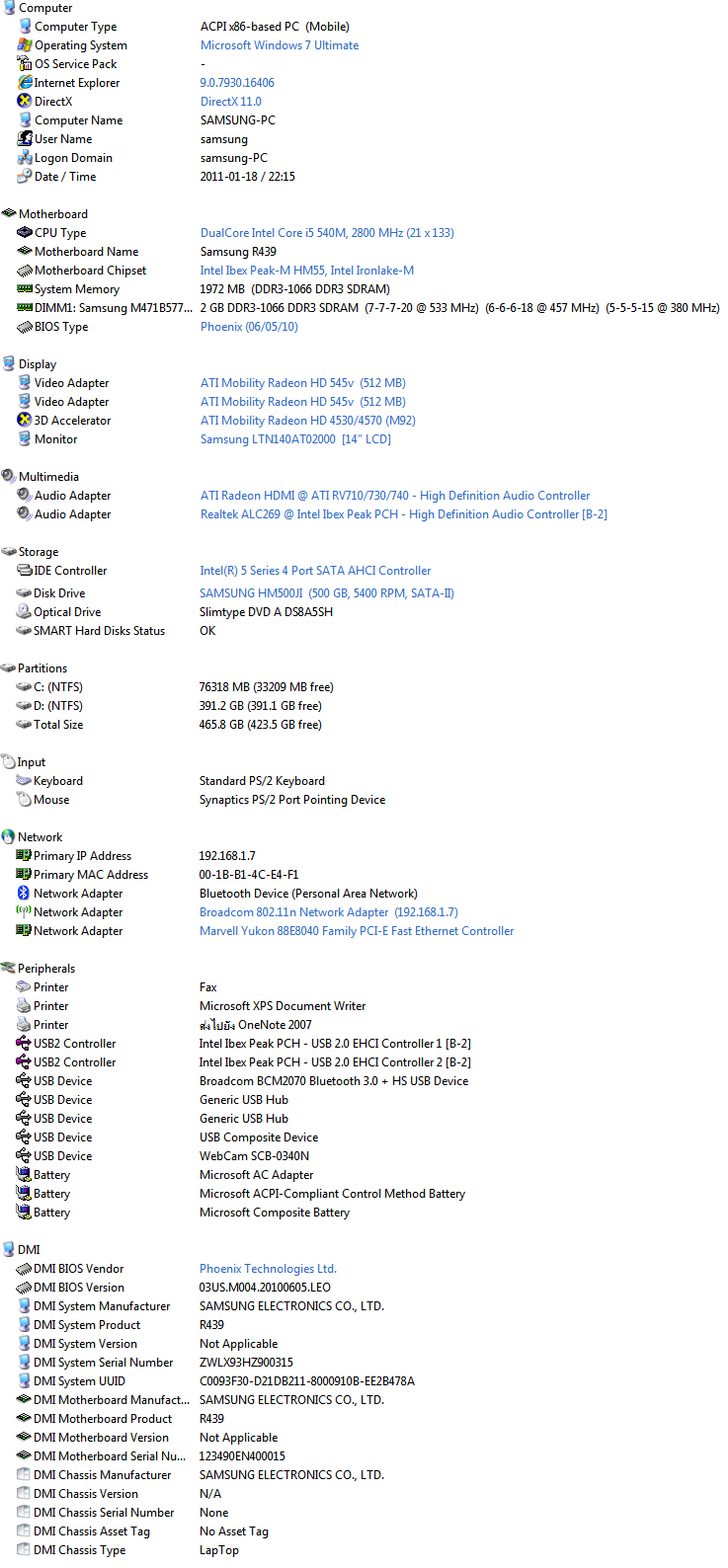Click the Motherboard section icon
728x1568 pixels.
click(x=9, y=214)
